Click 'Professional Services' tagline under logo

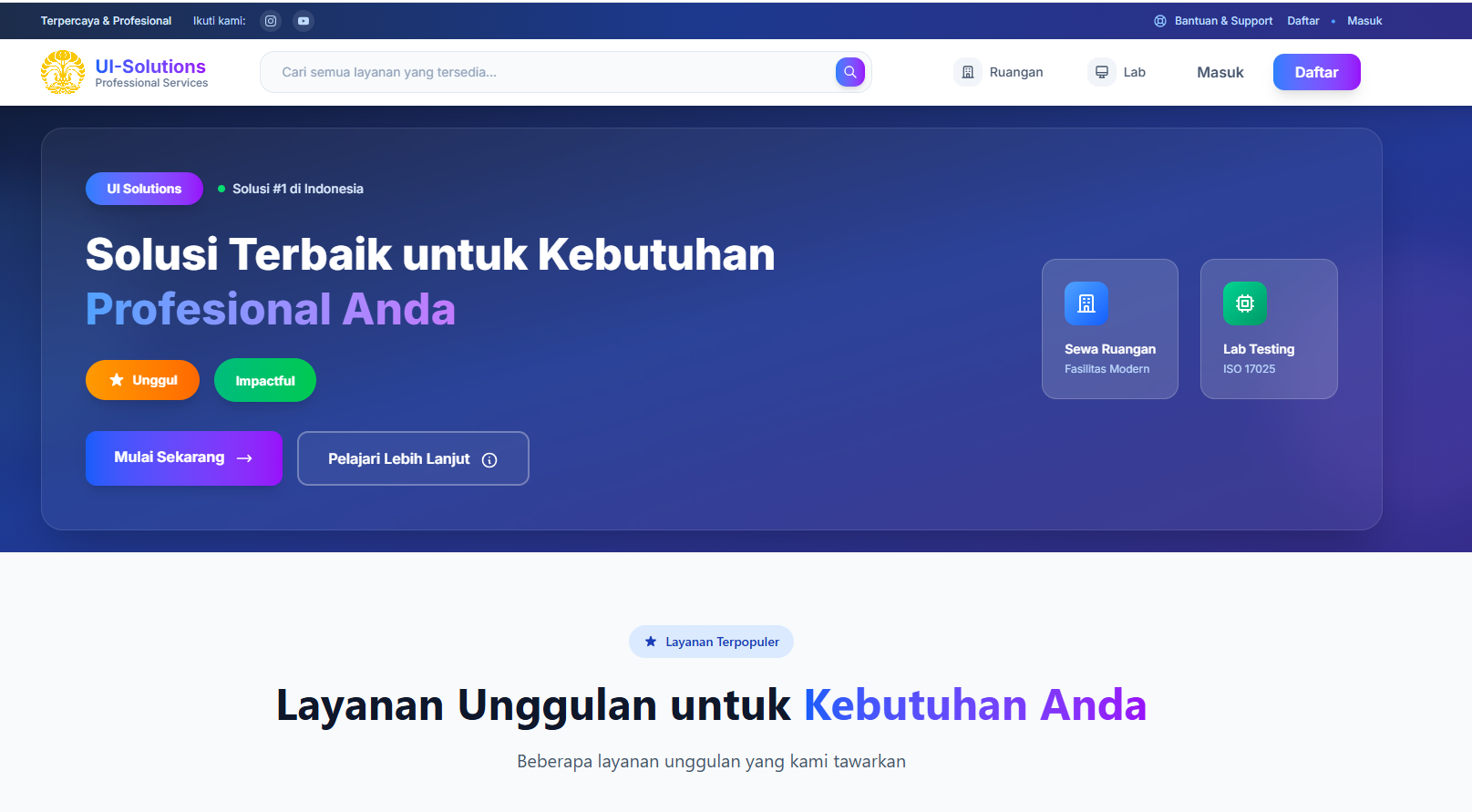[x=151, y=83]
